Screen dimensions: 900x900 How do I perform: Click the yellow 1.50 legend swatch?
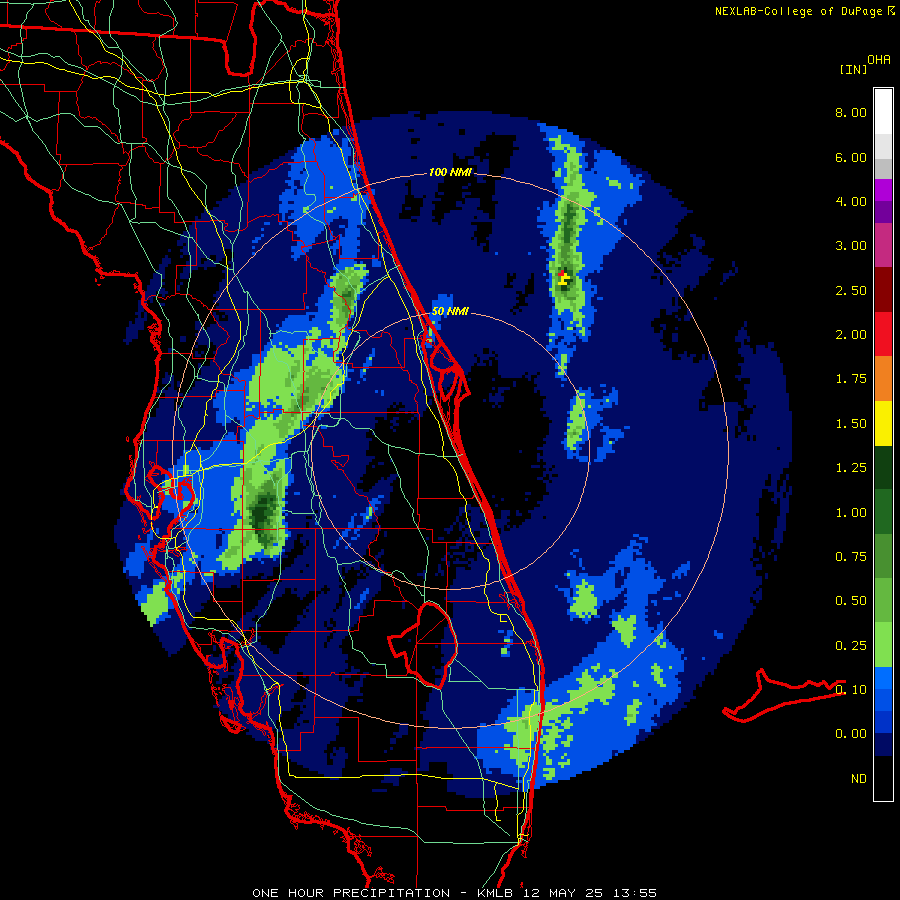(883, 423)
